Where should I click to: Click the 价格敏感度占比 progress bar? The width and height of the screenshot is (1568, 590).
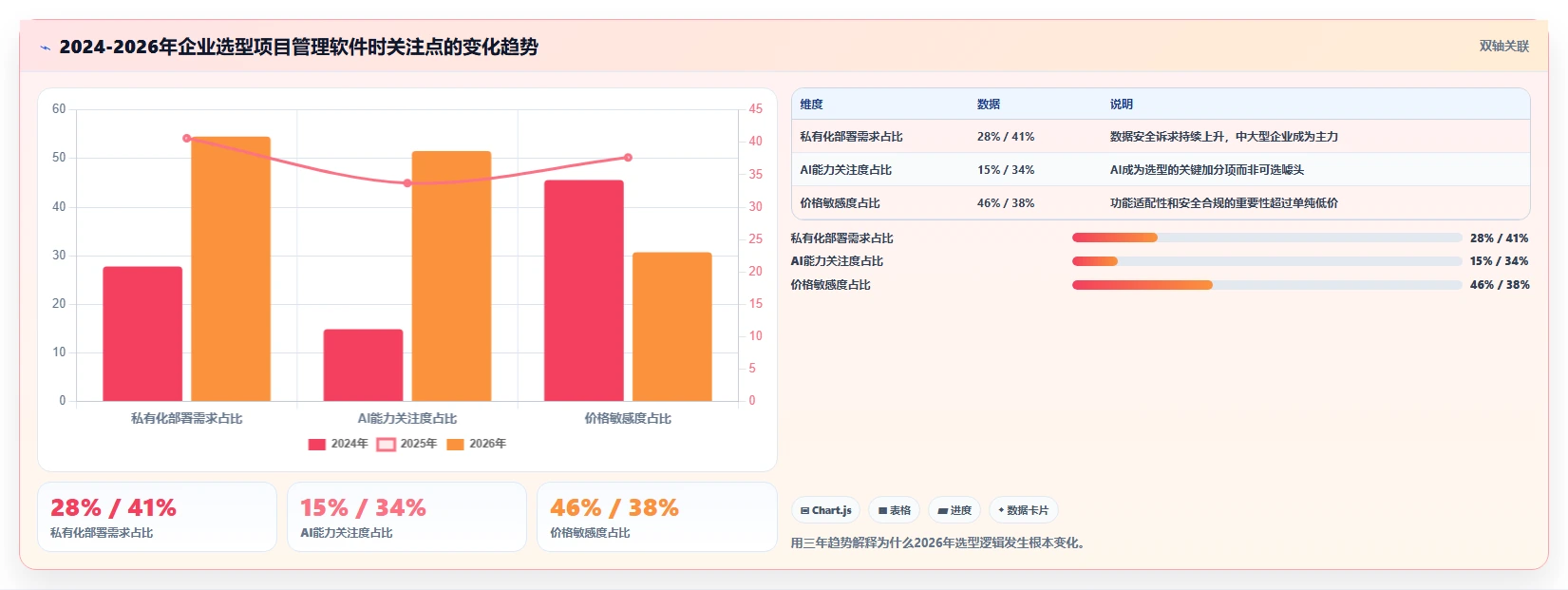1267,285
